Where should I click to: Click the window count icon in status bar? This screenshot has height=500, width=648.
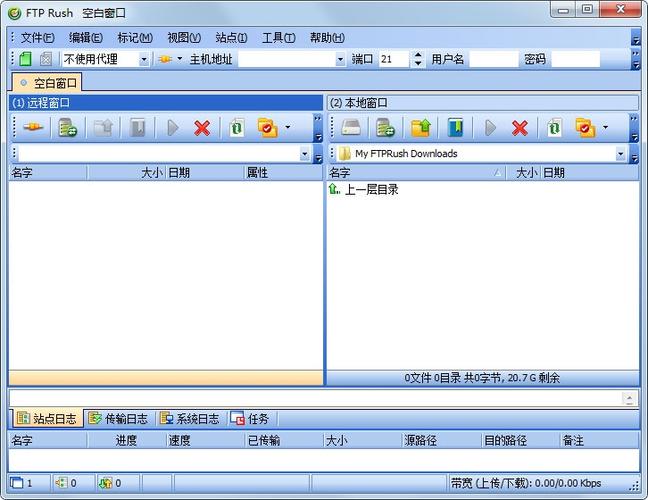click(x=17, y=483)
